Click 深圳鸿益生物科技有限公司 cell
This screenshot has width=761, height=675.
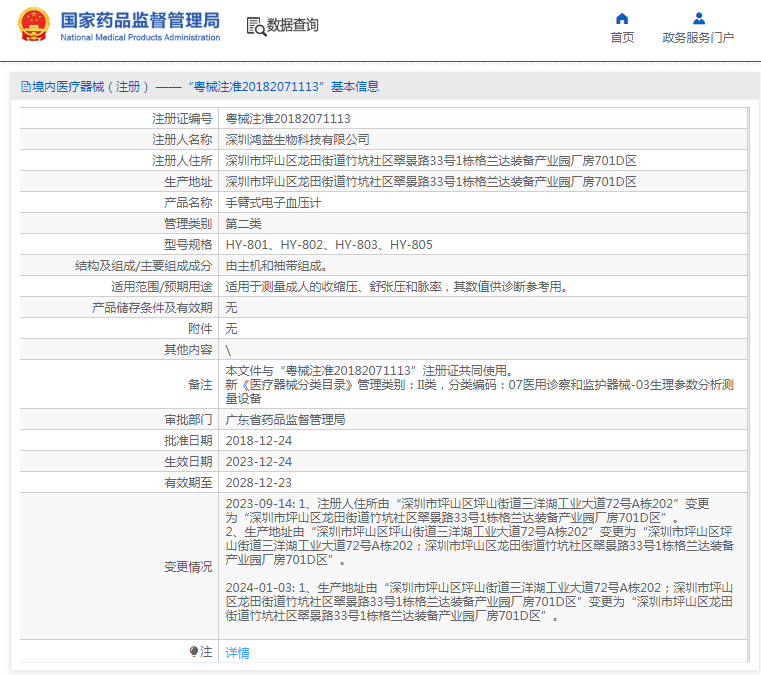[298, 140]
